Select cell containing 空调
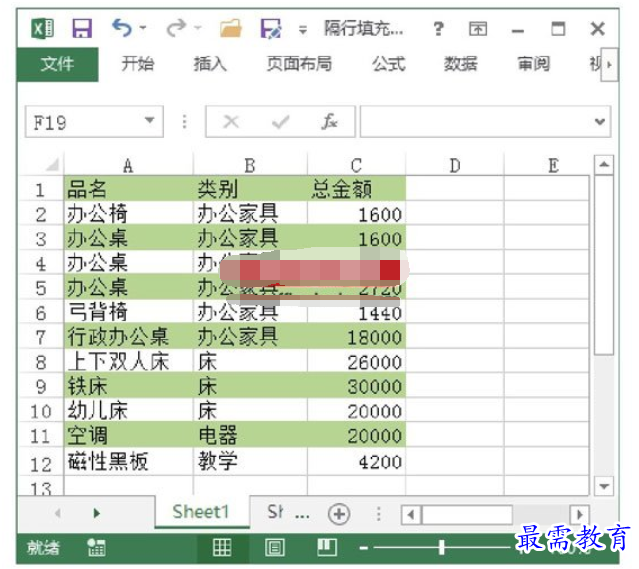Viewport: 639px width, 569px height. [x=128, y=435]
